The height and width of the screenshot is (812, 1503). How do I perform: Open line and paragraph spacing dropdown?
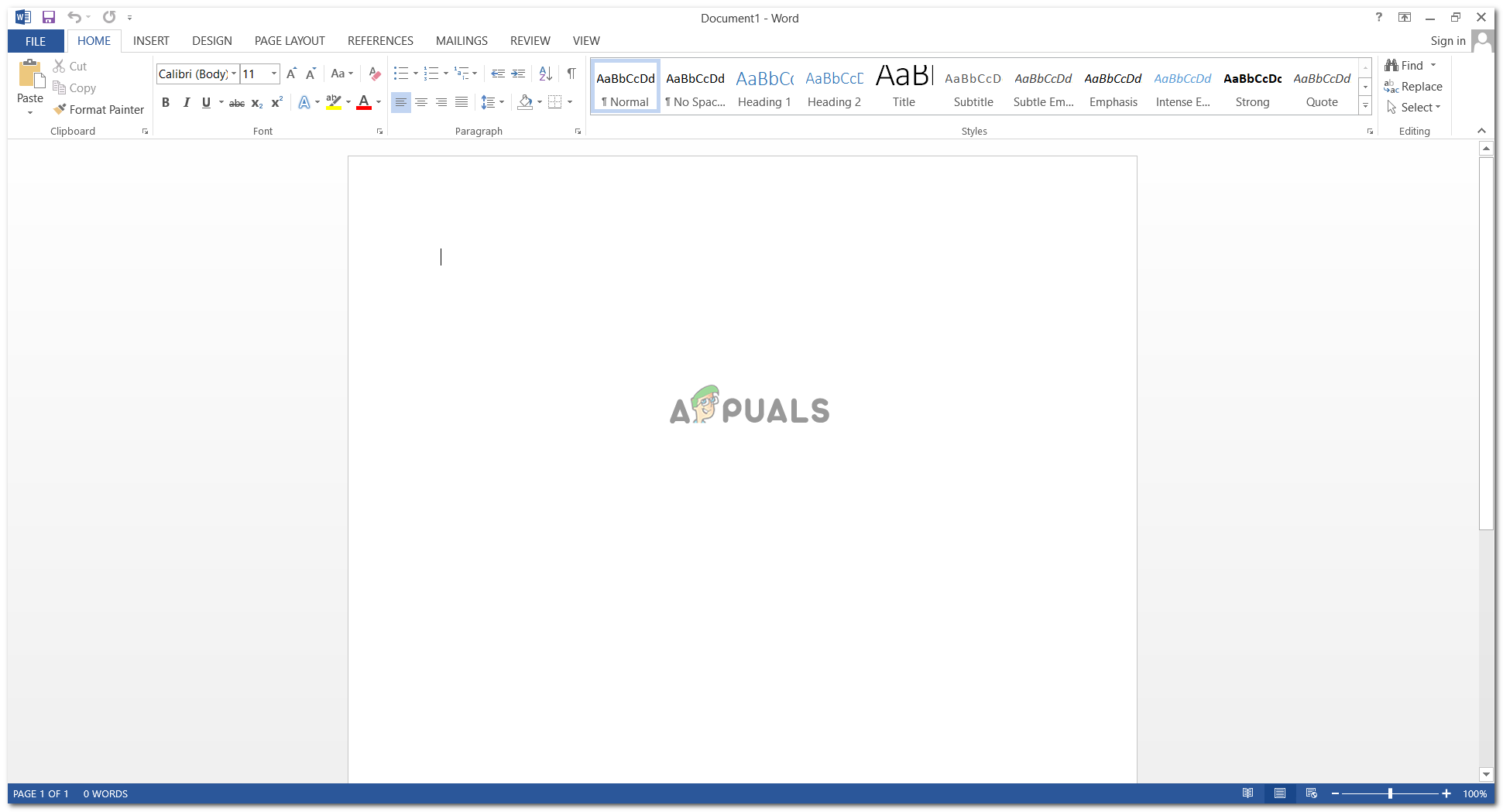(492, 102)
